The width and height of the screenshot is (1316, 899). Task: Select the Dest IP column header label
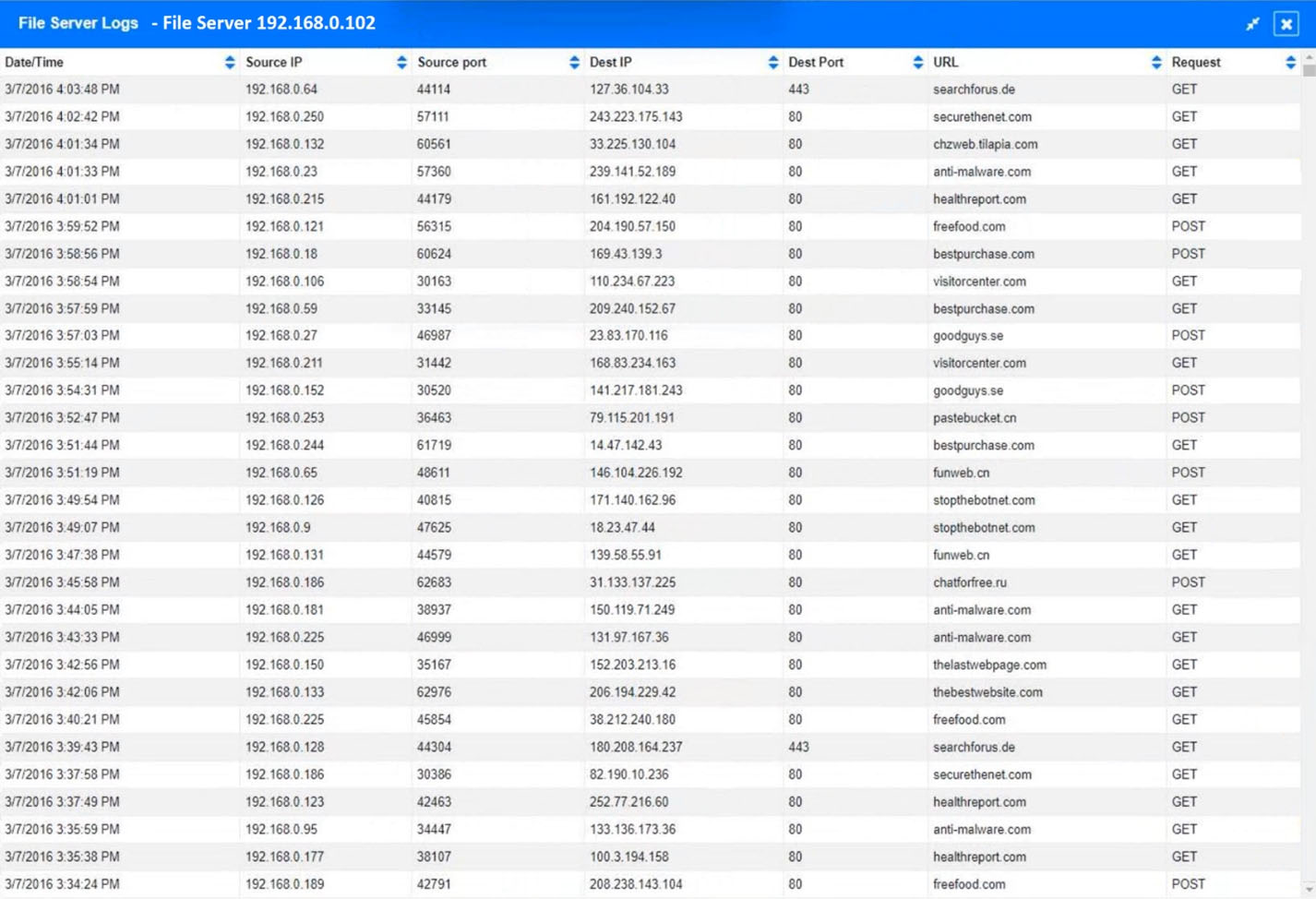[x=610, y=62]
